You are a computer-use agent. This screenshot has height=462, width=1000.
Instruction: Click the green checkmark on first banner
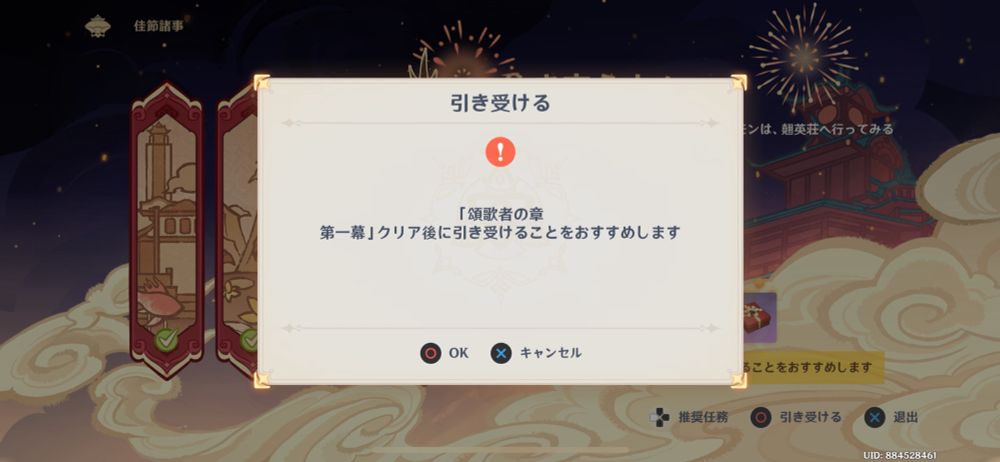(x=166, y=339)
